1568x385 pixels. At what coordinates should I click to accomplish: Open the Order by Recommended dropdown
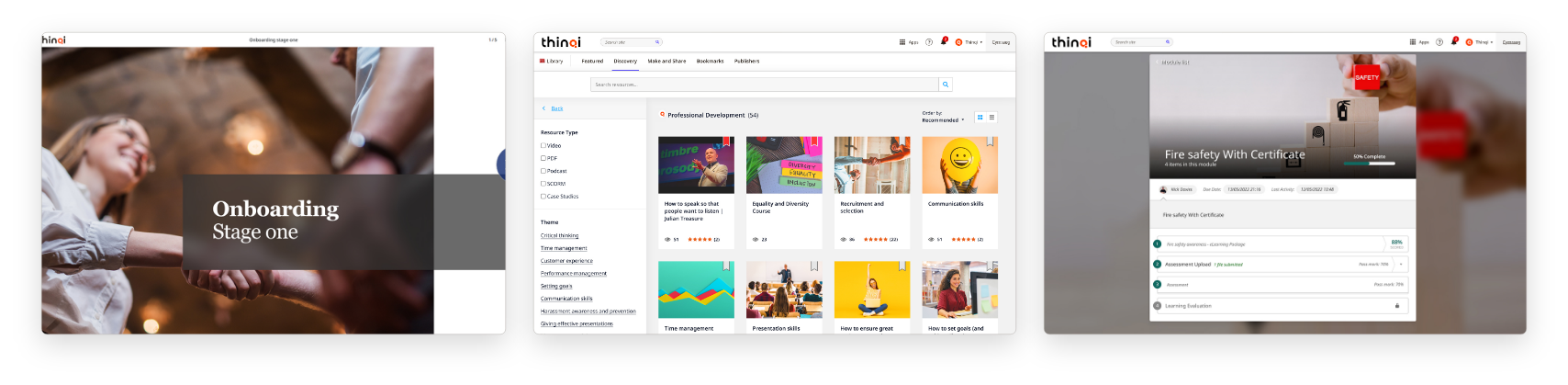[943, 120]
